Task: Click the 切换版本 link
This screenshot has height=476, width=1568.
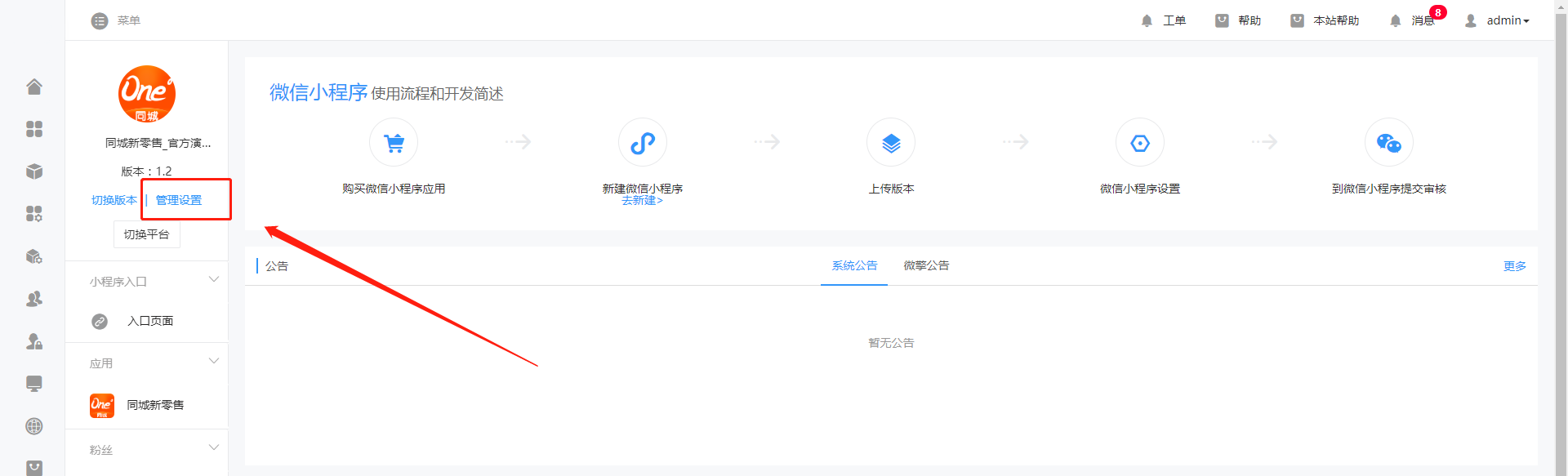Action: 114,200
